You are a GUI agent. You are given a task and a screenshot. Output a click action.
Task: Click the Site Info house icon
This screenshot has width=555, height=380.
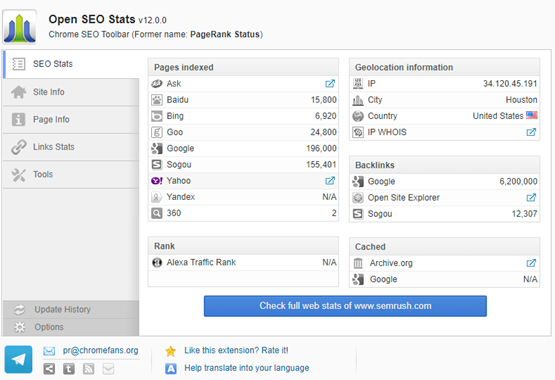[18, 92]
